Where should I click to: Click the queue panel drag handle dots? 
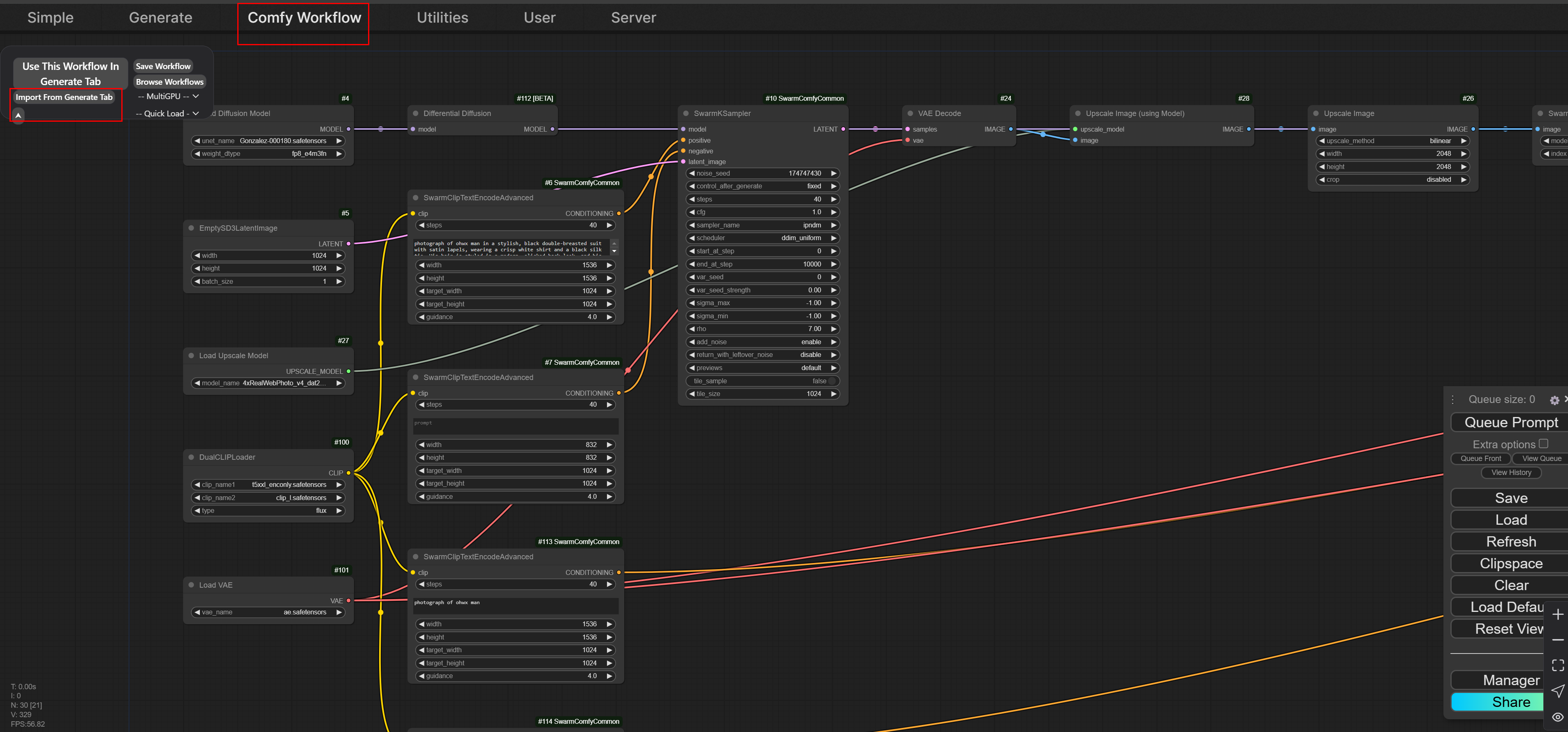point(1453,400)
